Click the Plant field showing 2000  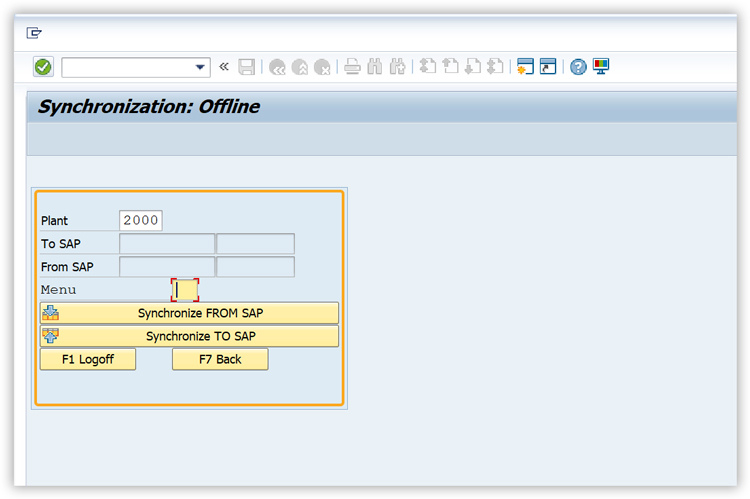pyautogui.click(x=141, y=220)
